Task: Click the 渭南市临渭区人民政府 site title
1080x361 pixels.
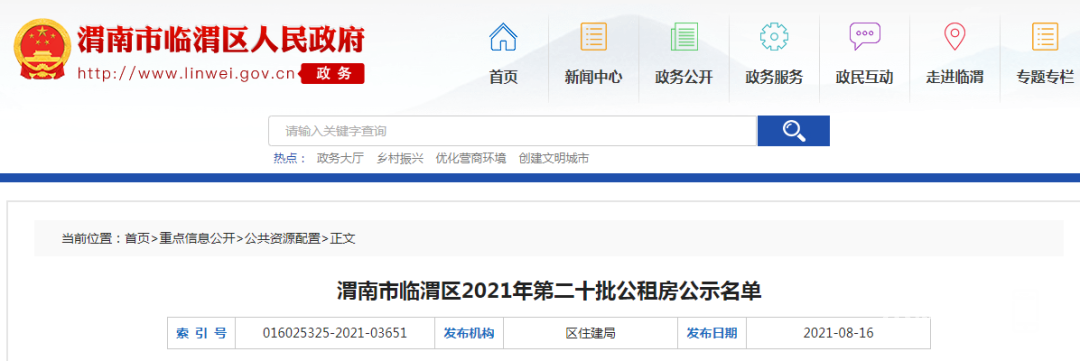Action: [x=221, y=39]
